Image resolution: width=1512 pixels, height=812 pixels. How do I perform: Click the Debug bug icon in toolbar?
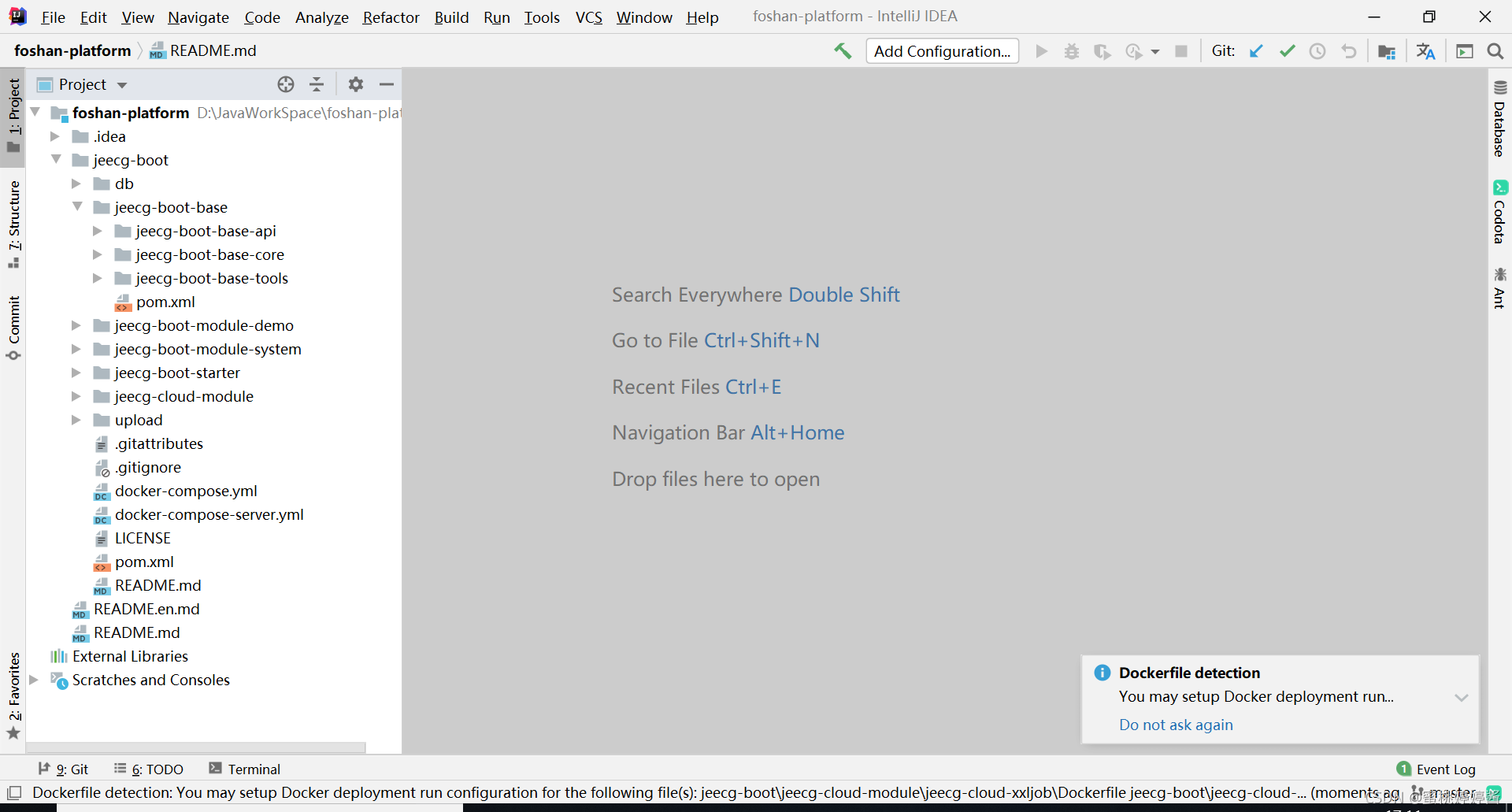point(1072,51)
